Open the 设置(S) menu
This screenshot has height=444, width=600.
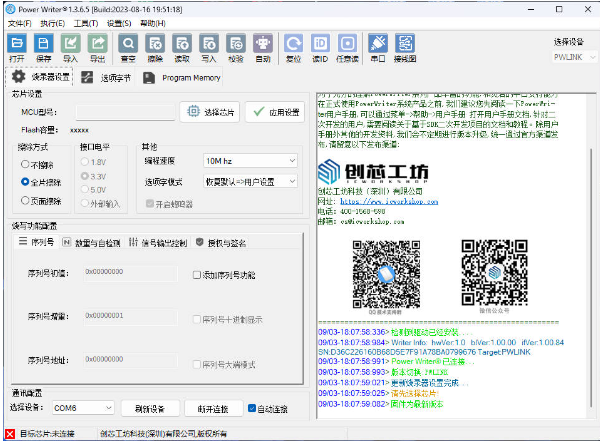(119, 24)
